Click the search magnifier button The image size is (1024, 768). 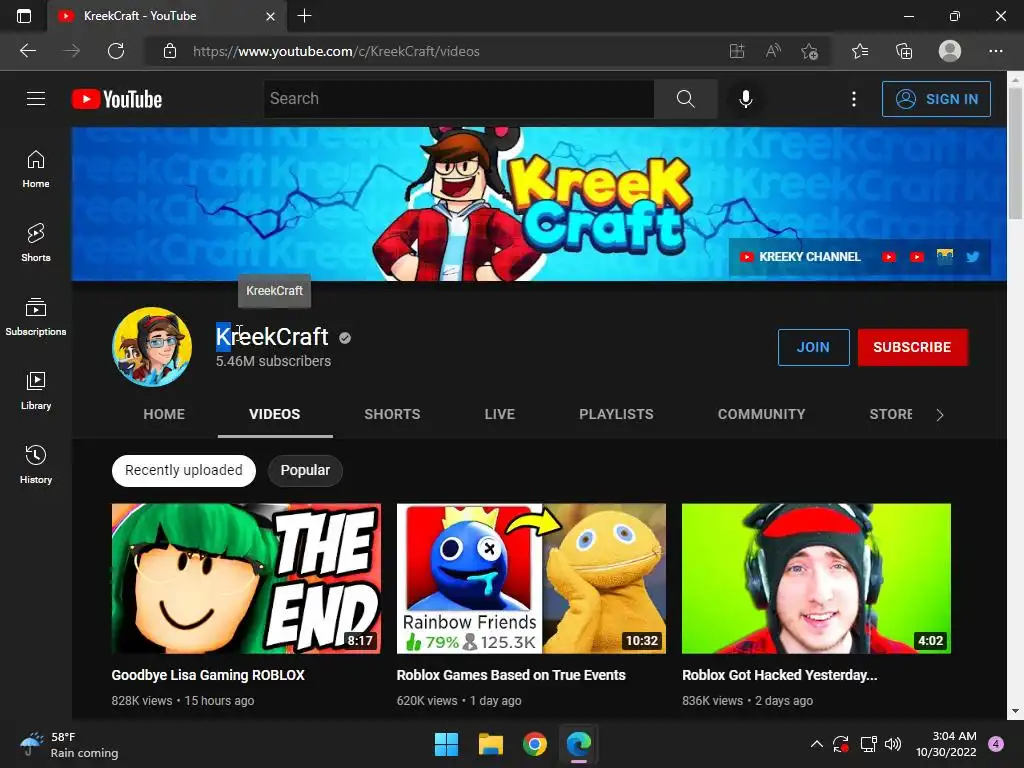coord(686,99)
